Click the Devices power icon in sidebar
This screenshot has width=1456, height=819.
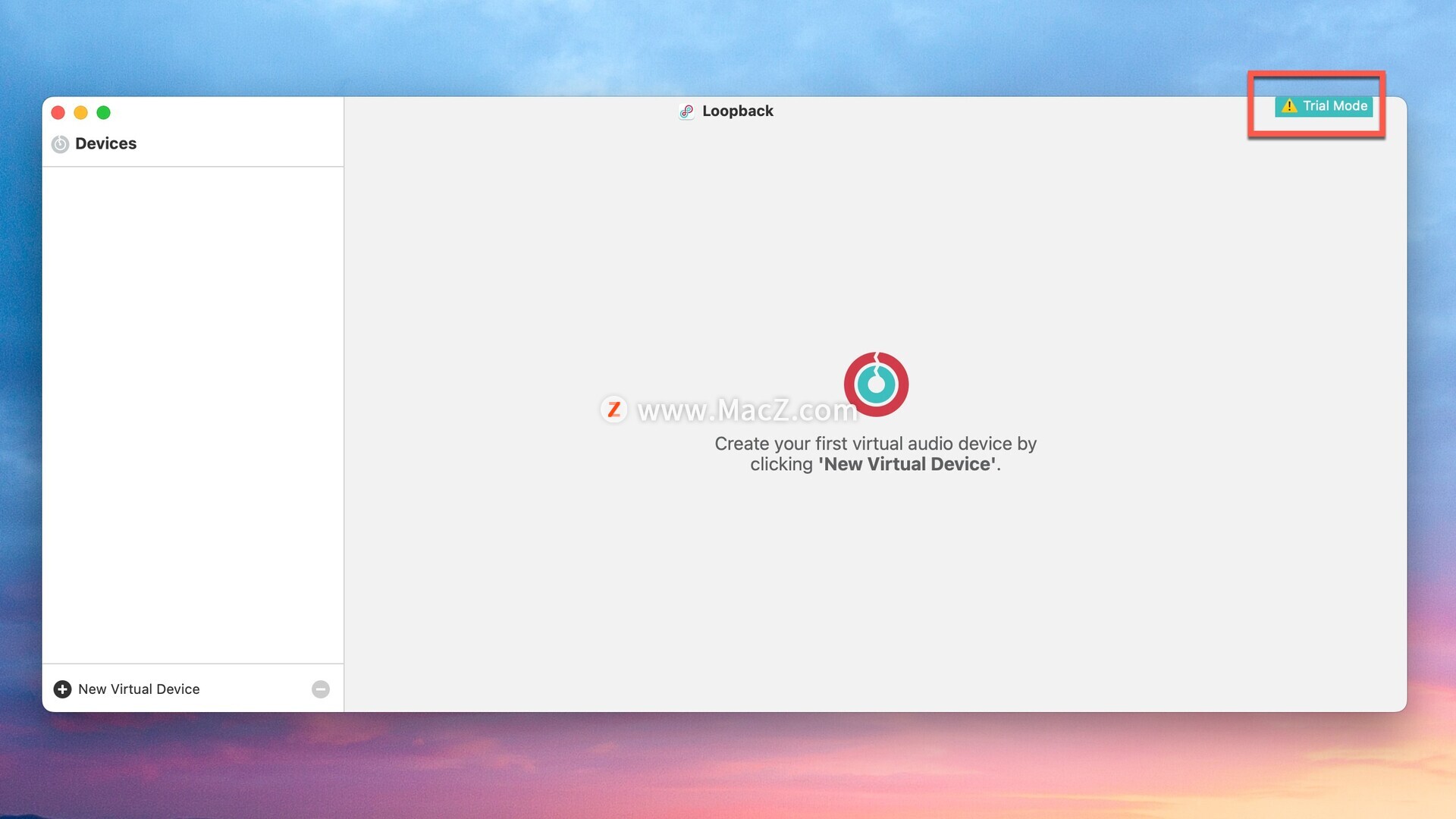[60, 144]
